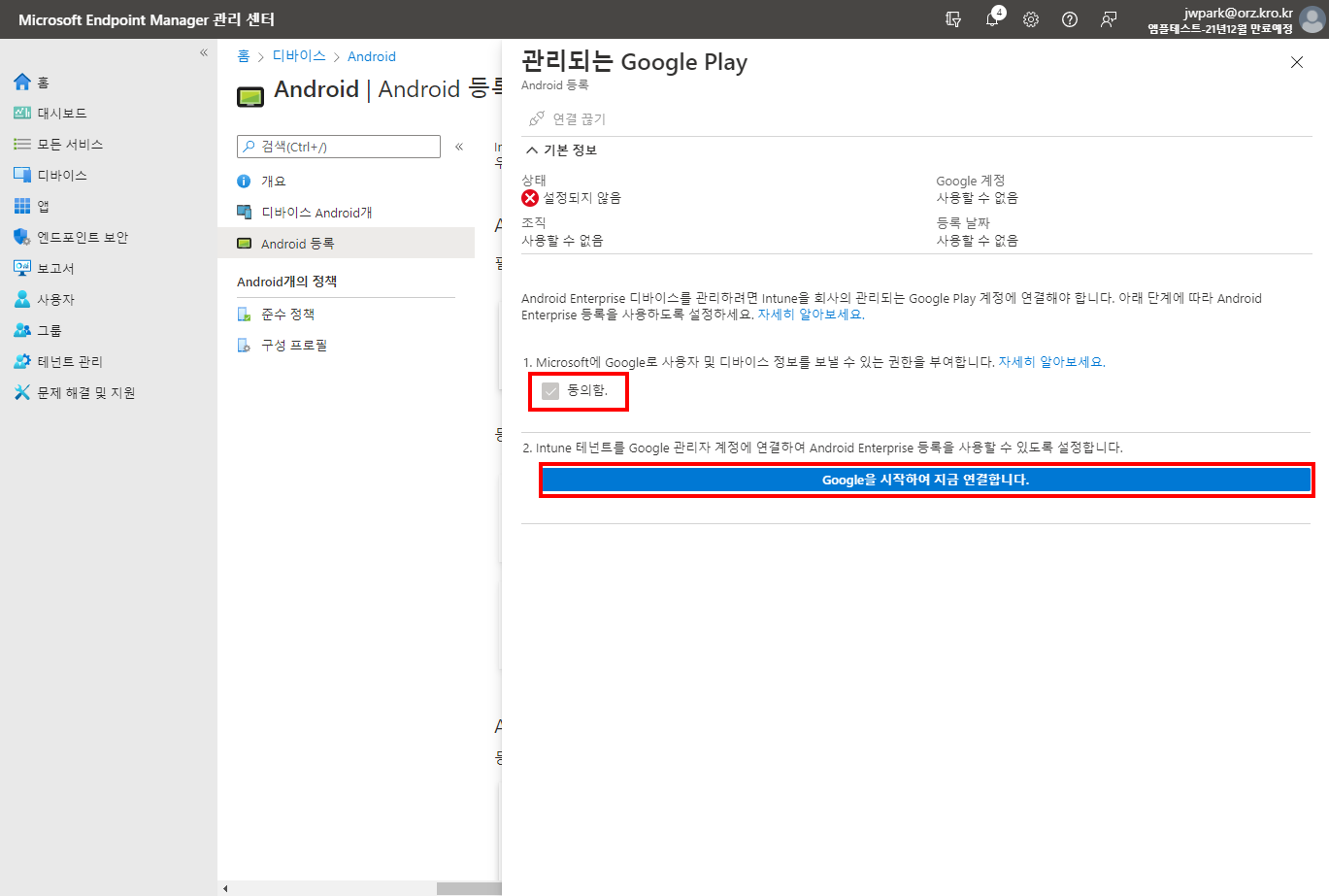1329x896 pixels.
Task: Open the first 자세히 알아보세요 link after the intro text
Action: coord(811,315)
